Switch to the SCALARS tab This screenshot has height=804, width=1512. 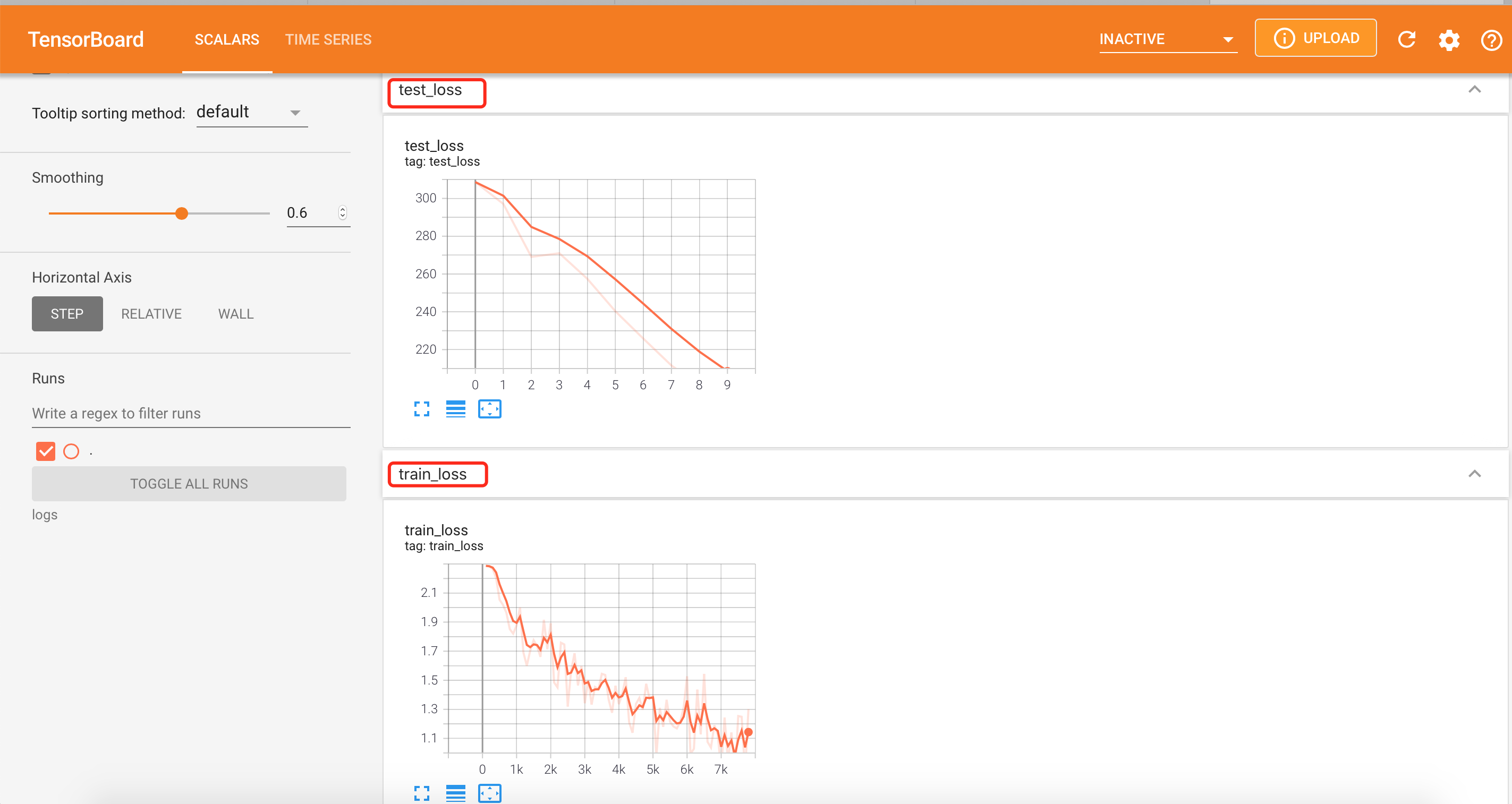point(226,39)
